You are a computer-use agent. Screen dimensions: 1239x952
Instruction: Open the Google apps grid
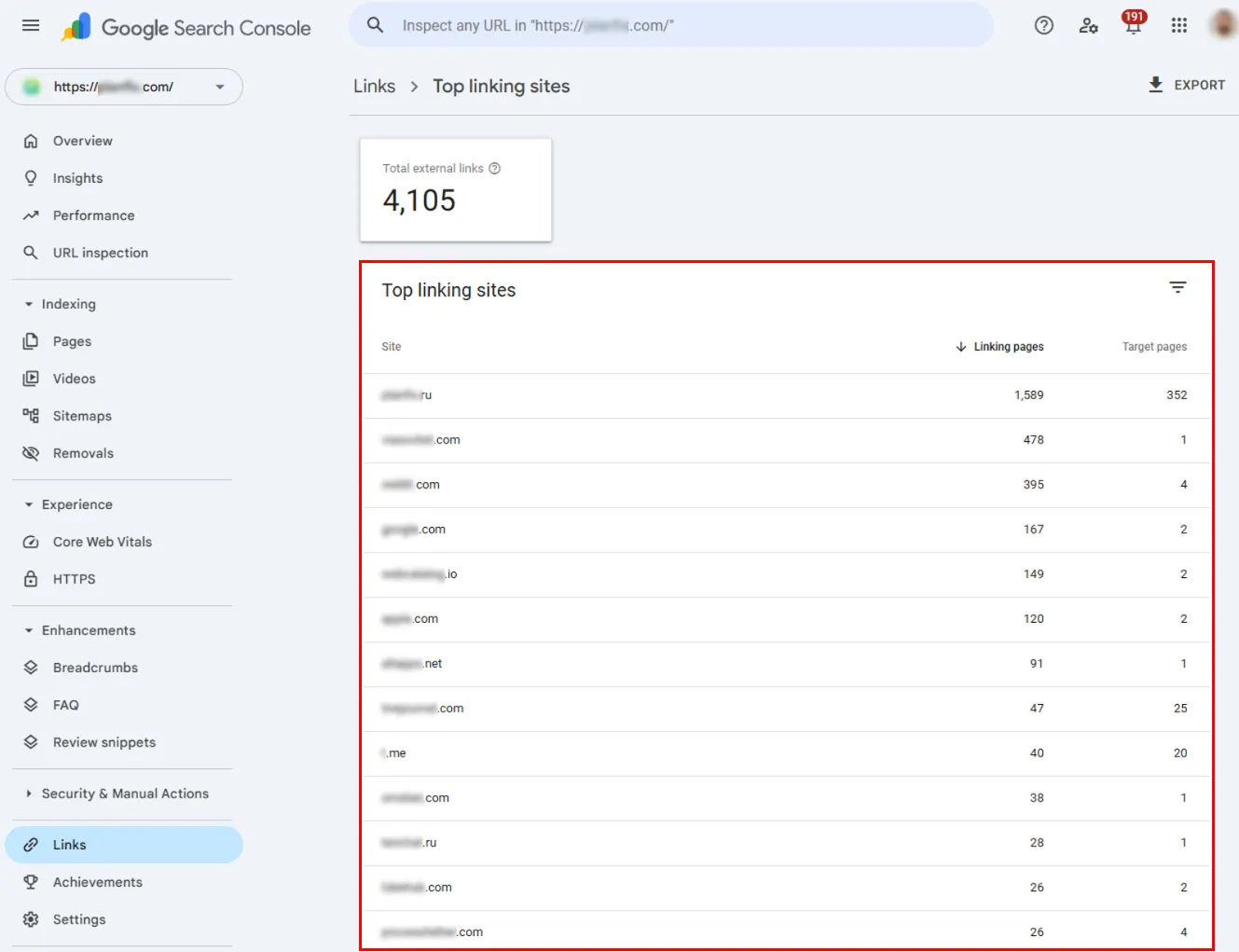click(1179, 25)
